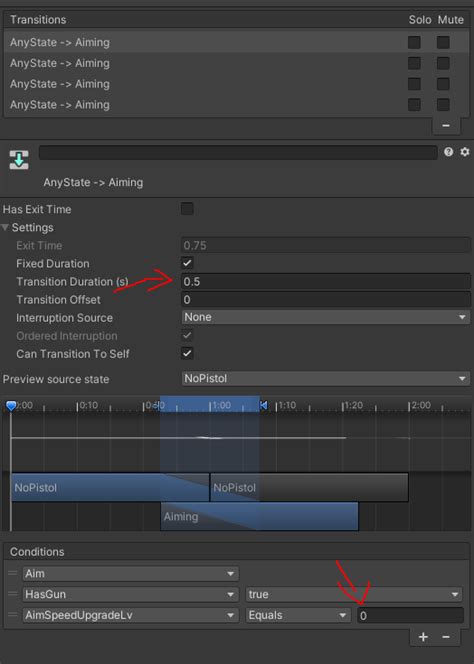Toggle Solo for the first AnyState -> Aiming transition
The width and height of the screenshot is (474, 664).
pos(414,42)
